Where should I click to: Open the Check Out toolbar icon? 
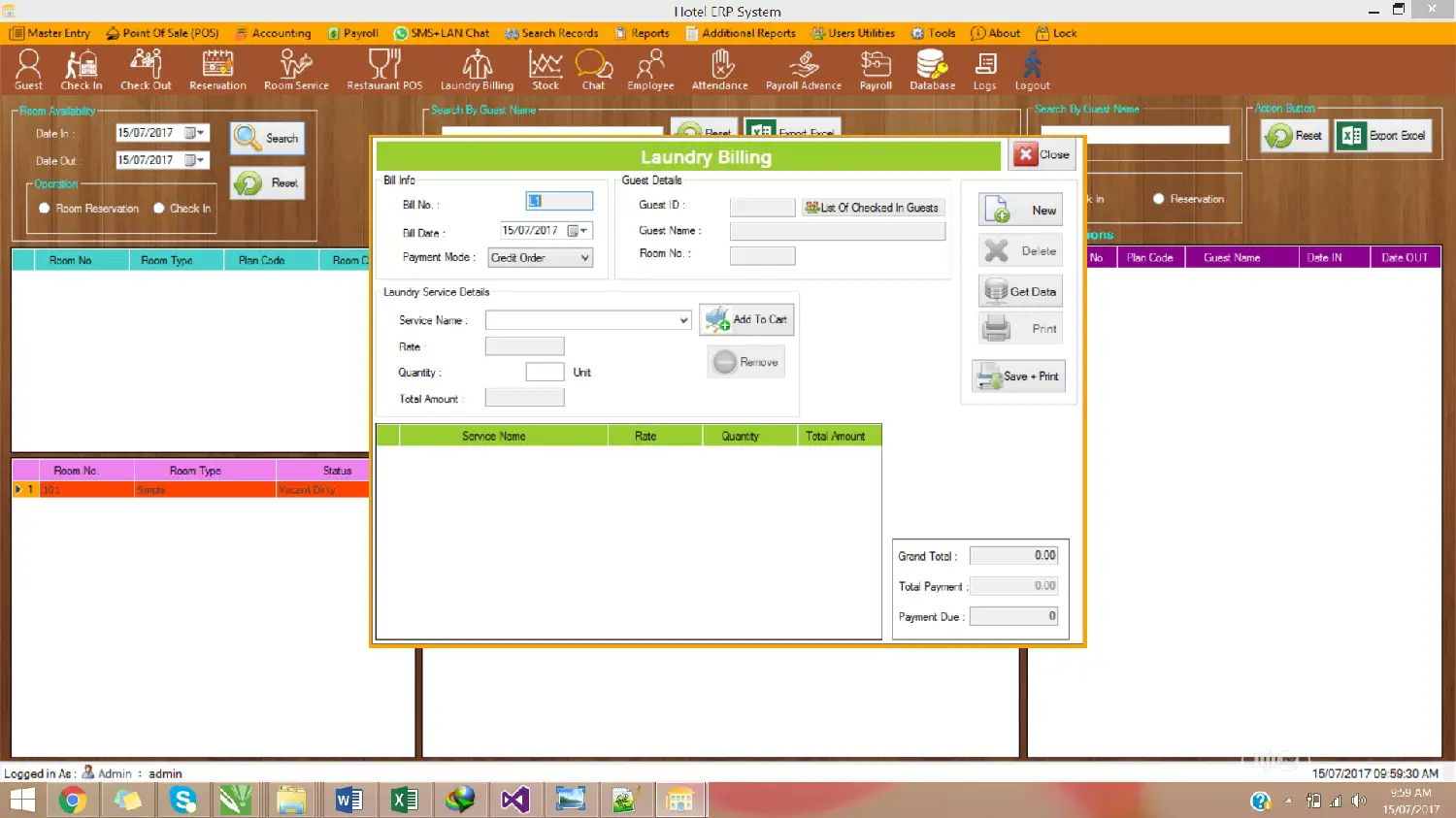coord(146,69)
